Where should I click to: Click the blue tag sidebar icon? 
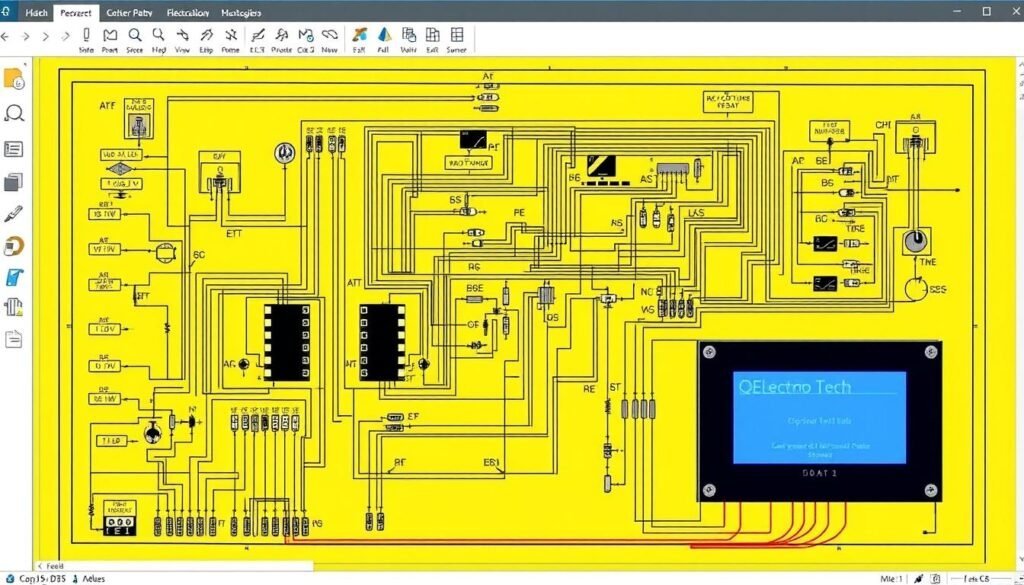coord(14,277)
